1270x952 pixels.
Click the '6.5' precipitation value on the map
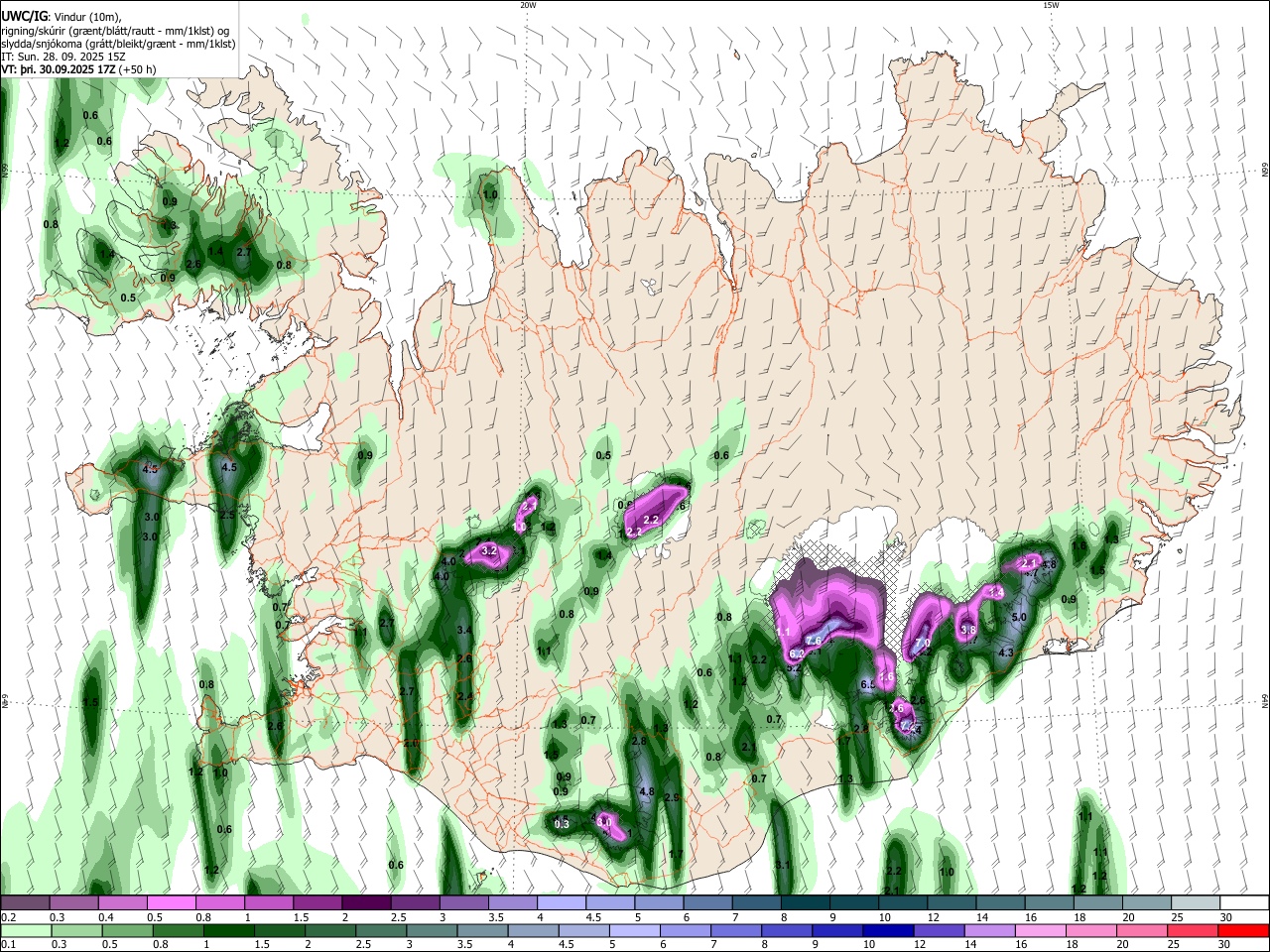867,684
